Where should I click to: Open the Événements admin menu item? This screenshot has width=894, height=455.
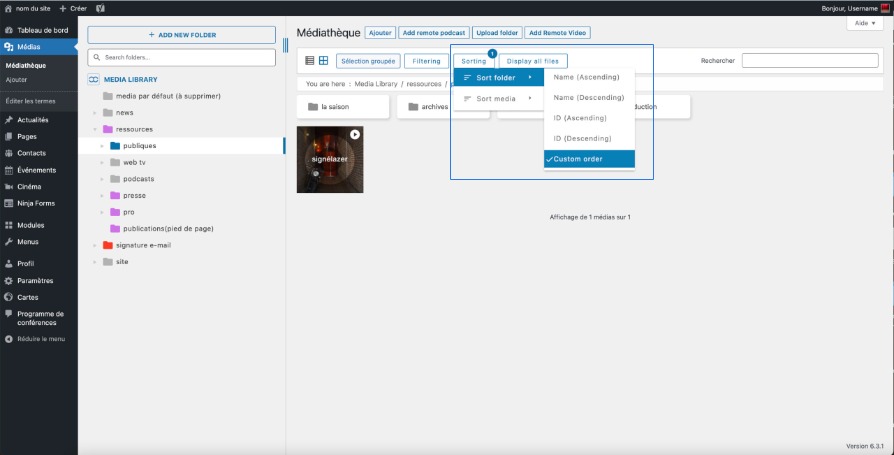tap(36, 170)
